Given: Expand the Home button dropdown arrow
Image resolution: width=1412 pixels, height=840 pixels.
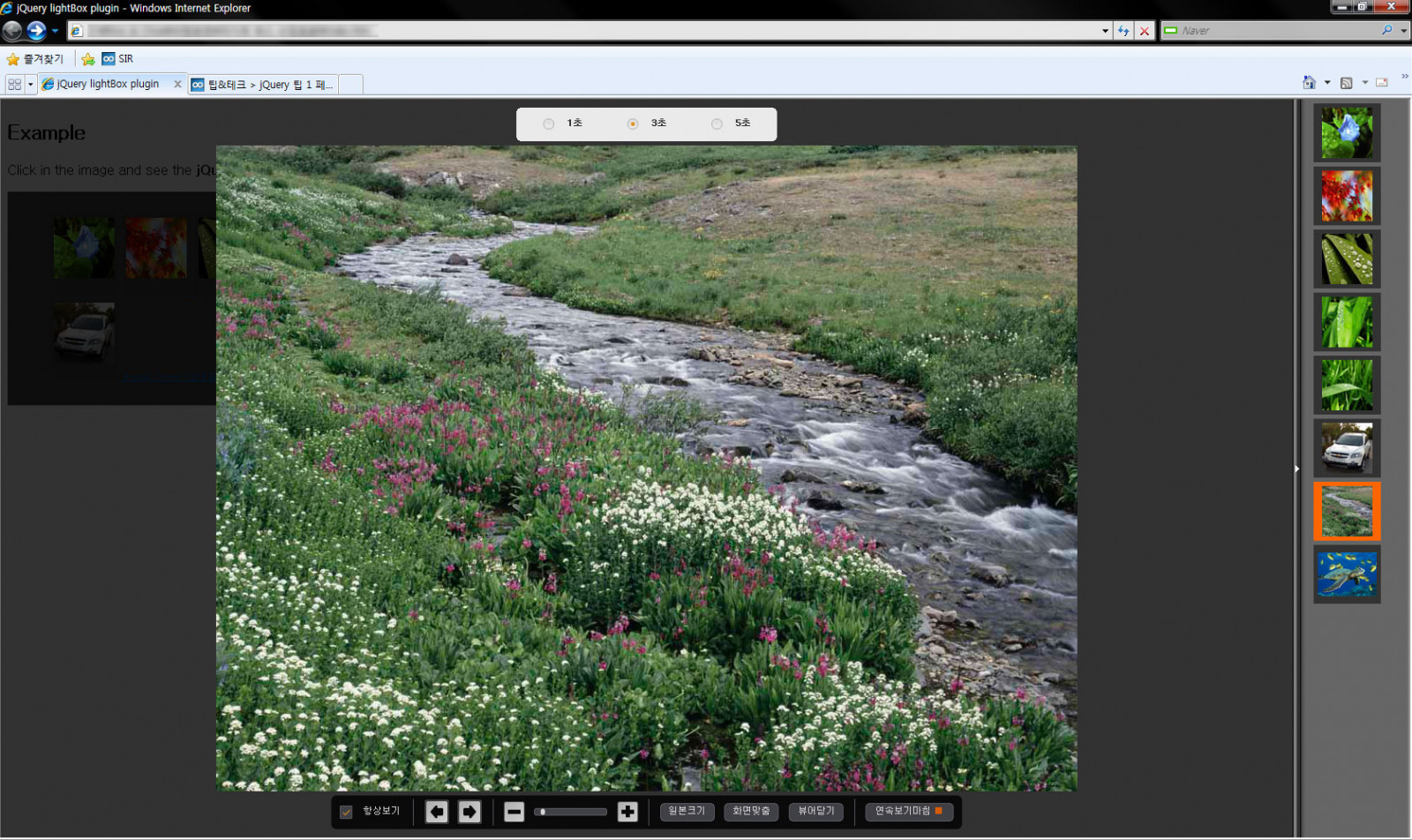Looking at the screenshot, I should [1327, 83].
